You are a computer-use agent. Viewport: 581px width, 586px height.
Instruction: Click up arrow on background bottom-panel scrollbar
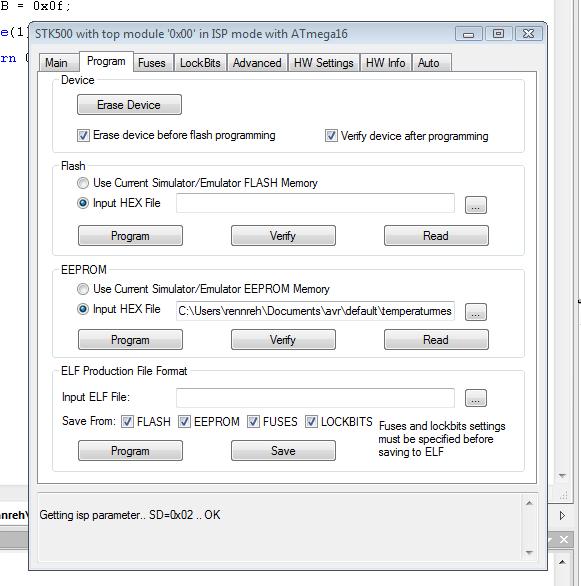563,562
